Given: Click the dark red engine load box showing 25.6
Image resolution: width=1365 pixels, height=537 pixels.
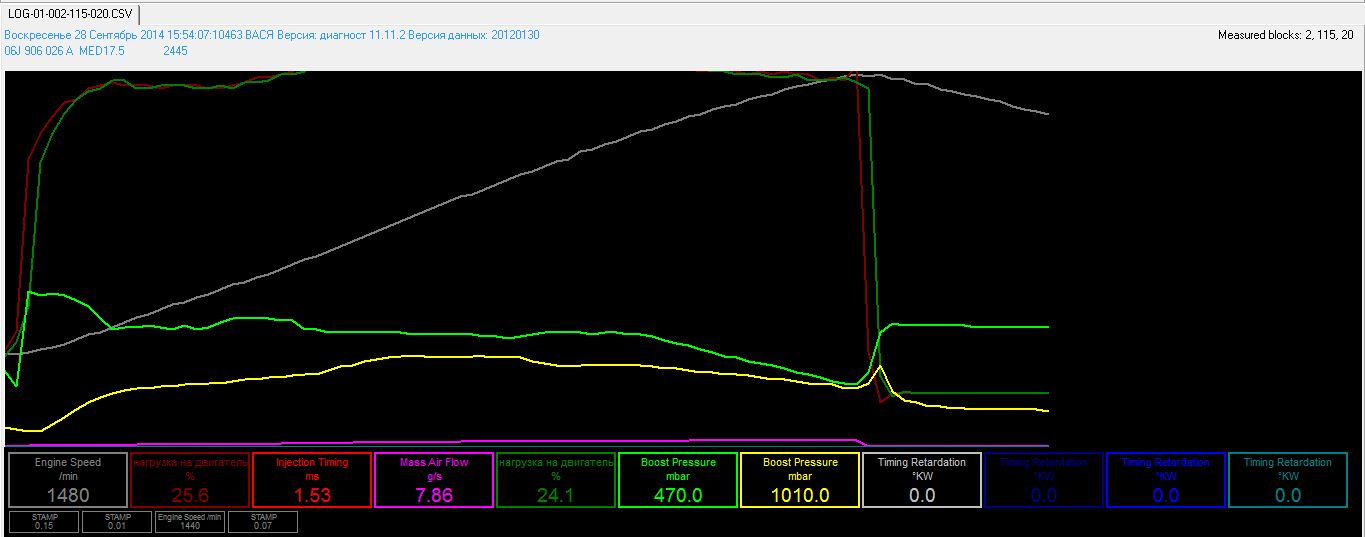Looking at the screenshot, I should 190,480.
